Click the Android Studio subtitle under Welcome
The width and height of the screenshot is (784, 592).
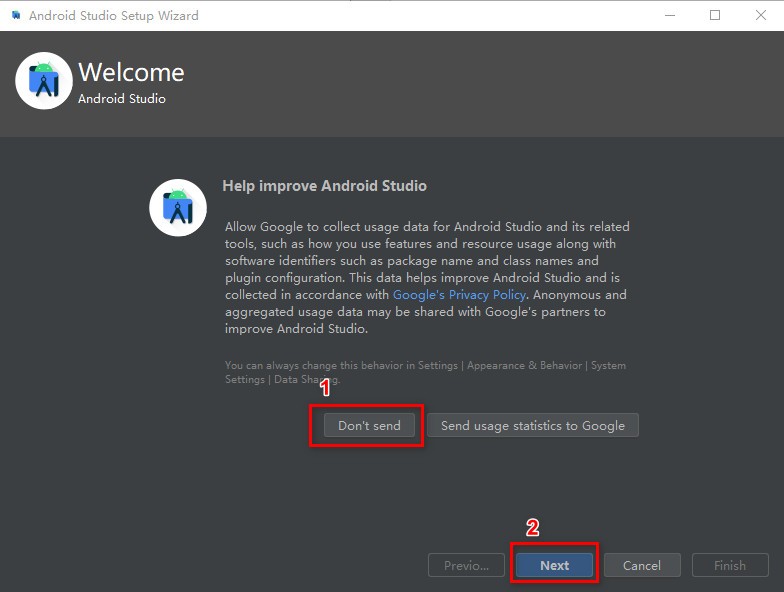(x=122, y=99)
